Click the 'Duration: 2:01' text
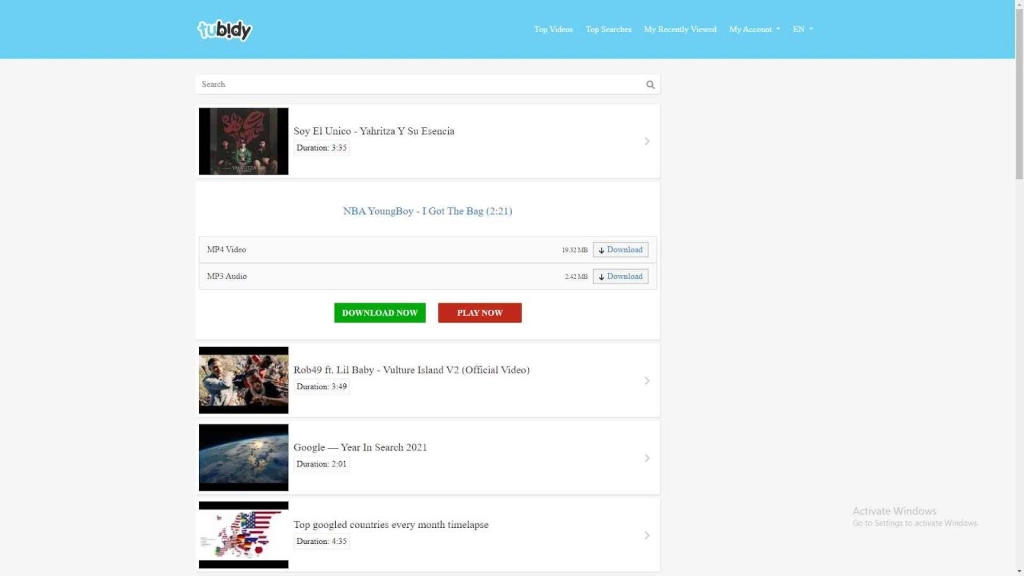Image resolution: width=1024 pixels, height=576 pixels. pyautogui.click(x=321, y=464)
